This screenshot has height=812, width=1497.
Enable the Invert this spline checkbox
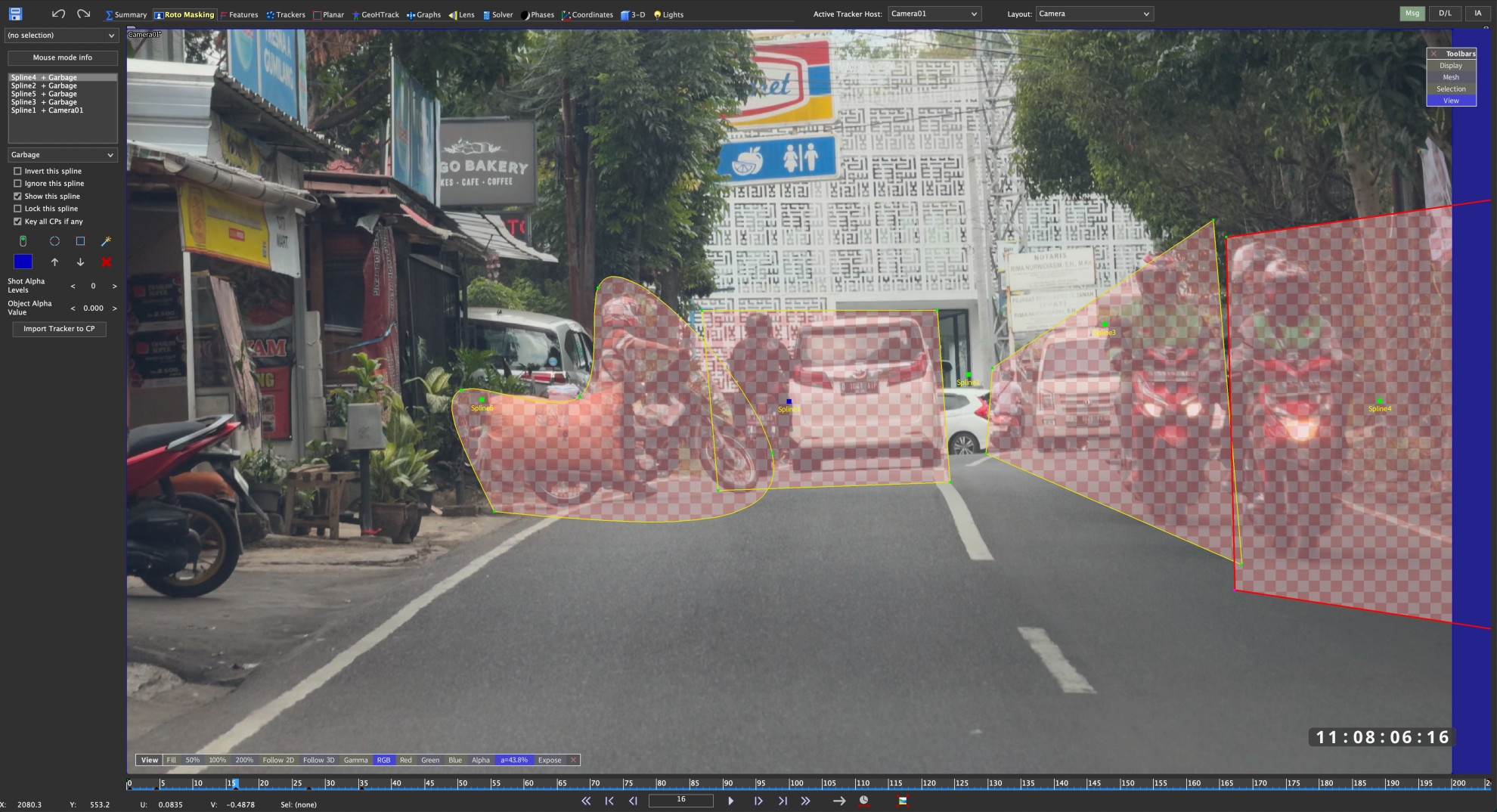tap(17, 171)
